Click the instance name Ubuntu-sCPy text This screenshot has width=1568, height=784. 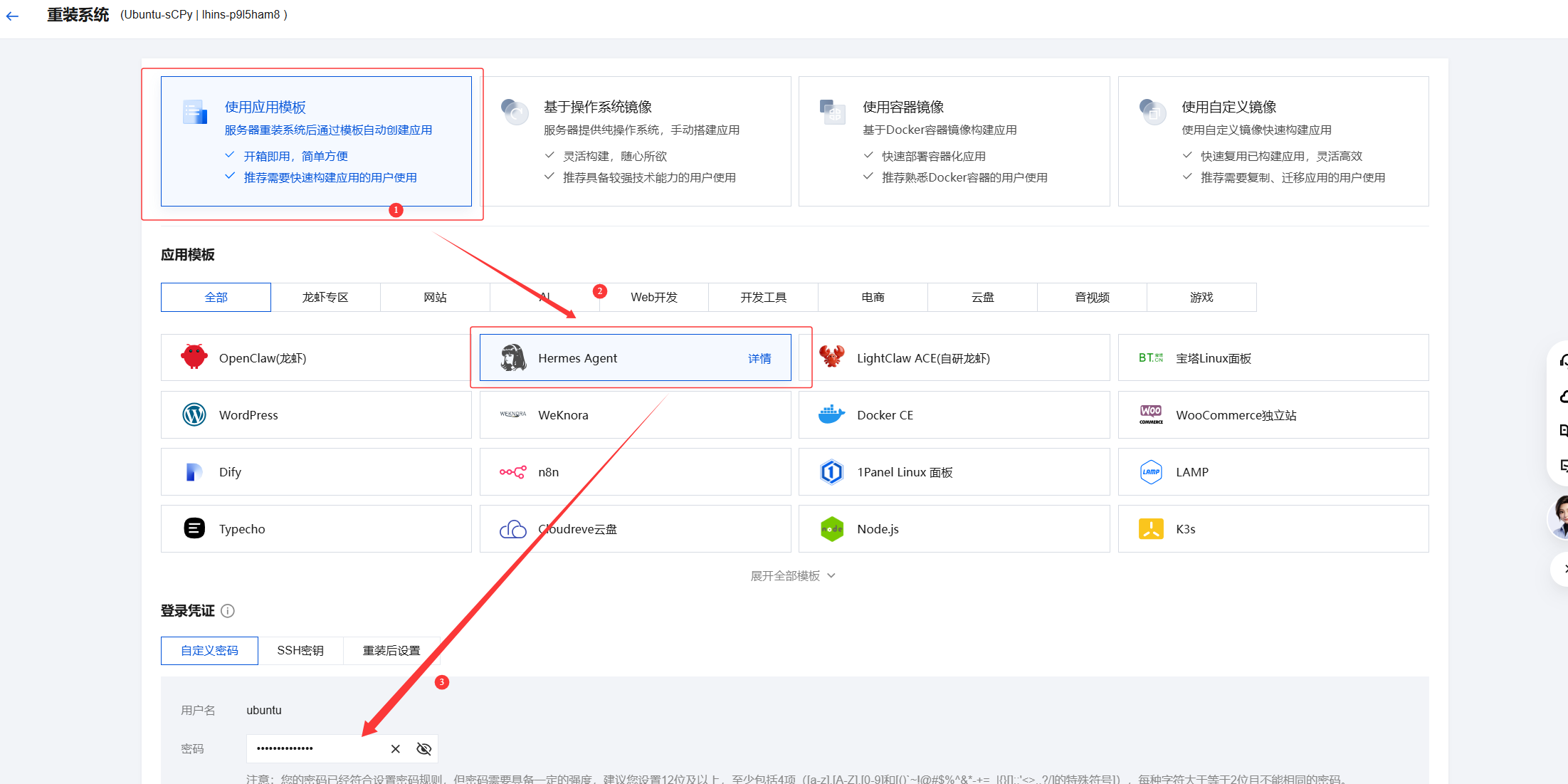[x=159, y=15]
